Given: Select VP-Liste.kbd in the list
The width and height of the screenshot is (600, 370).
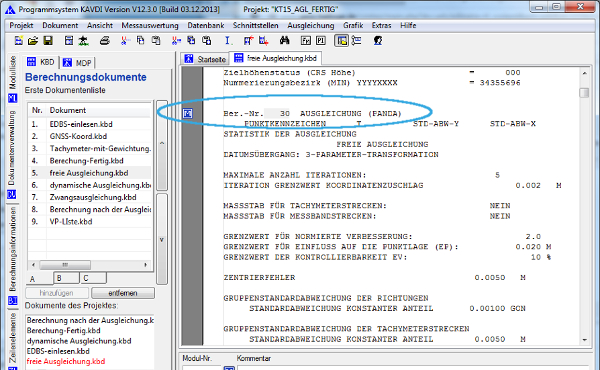Looking at the screenshot, I should pyautogui.click(x=90, y=222).
